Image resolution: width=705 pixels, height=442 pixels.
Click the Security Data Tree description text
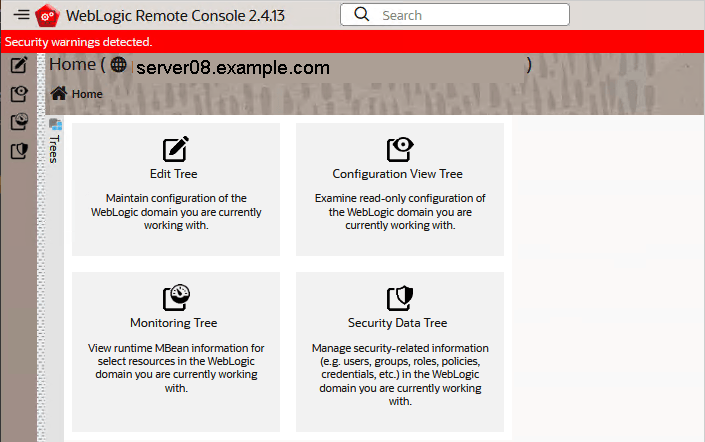click(x=400, y=375)
